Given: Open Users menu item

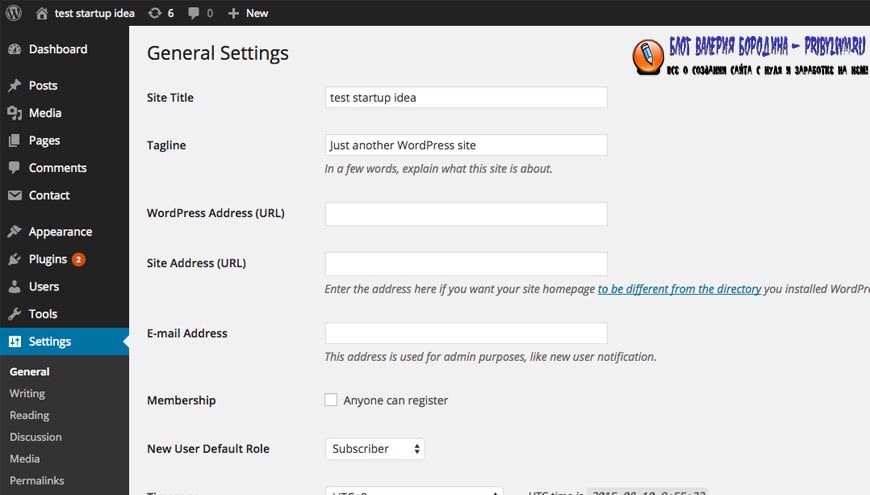Looking at the screenshot, I should [x=64, y=286].
